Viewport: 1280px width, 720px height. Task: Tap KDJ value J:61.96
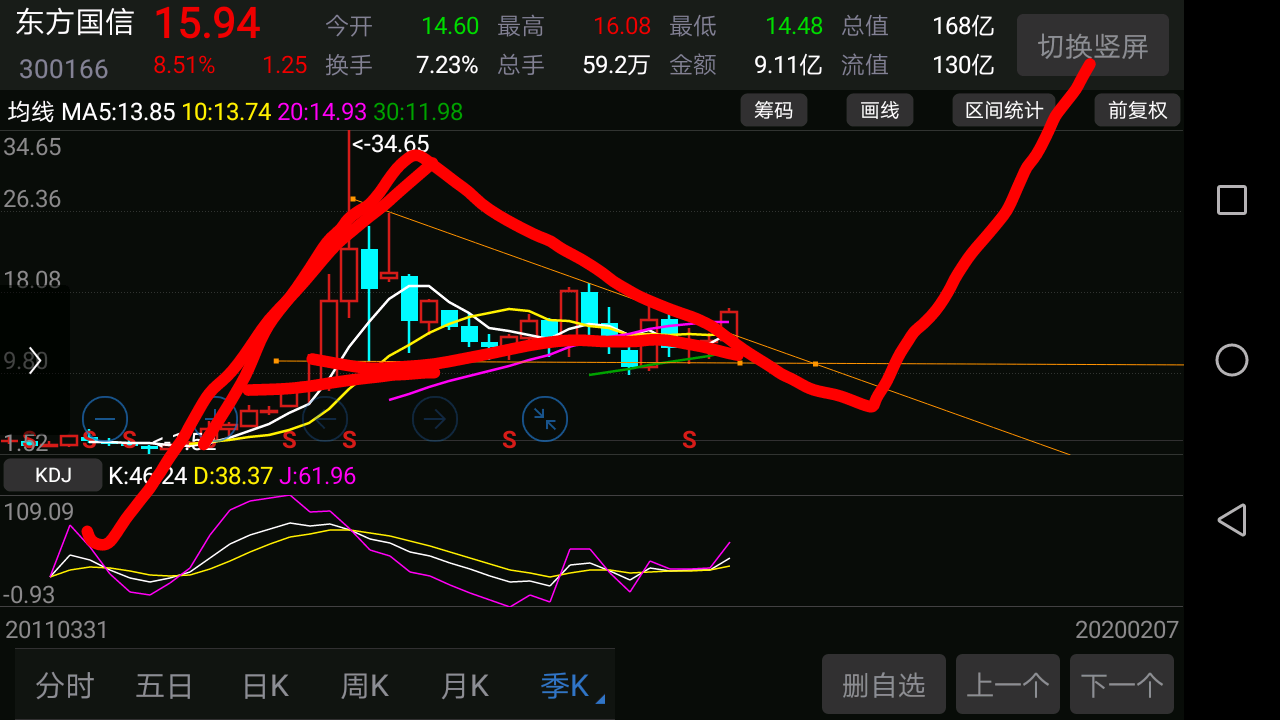coord(317,476)
